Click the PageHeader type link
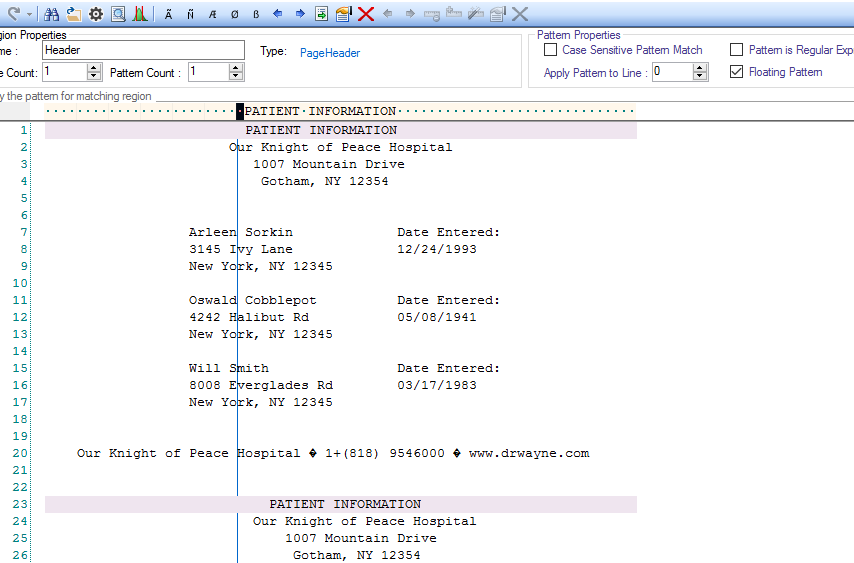The image size is (854, 563). [x=330, y=53]
